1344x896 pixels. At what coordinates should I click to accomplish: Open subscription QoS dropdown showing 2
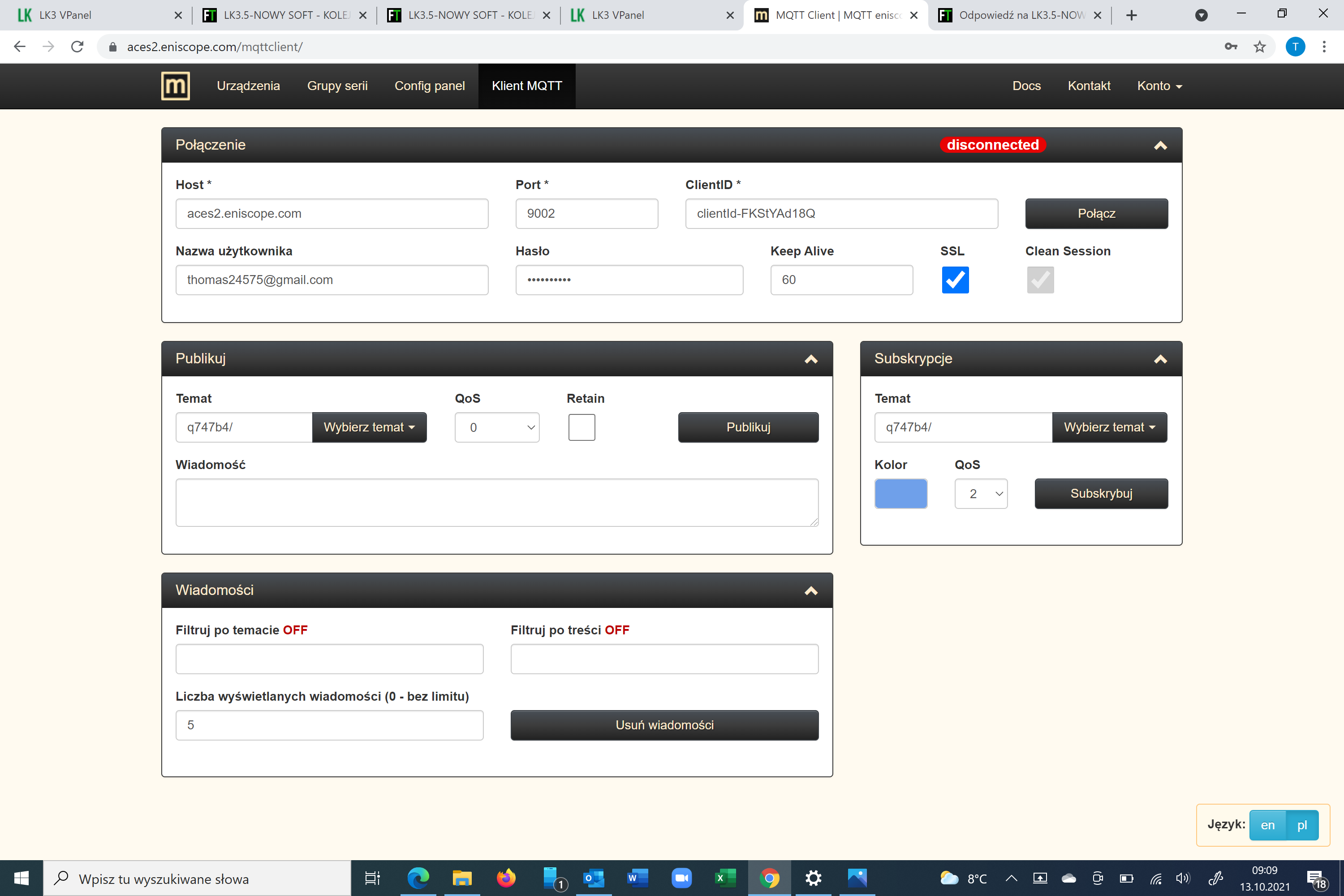coord(981,494)
